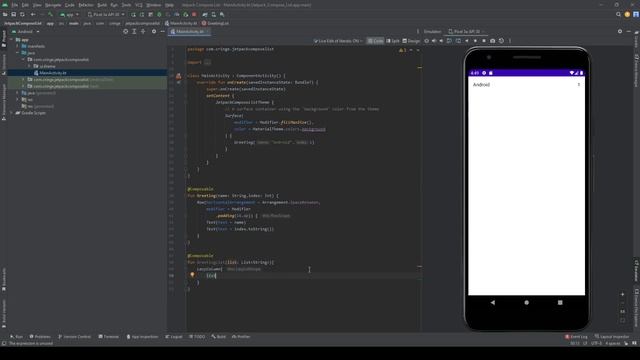
Task: Expand the ui.theme package
Action: pyautogui.click(x=29, y=66)
